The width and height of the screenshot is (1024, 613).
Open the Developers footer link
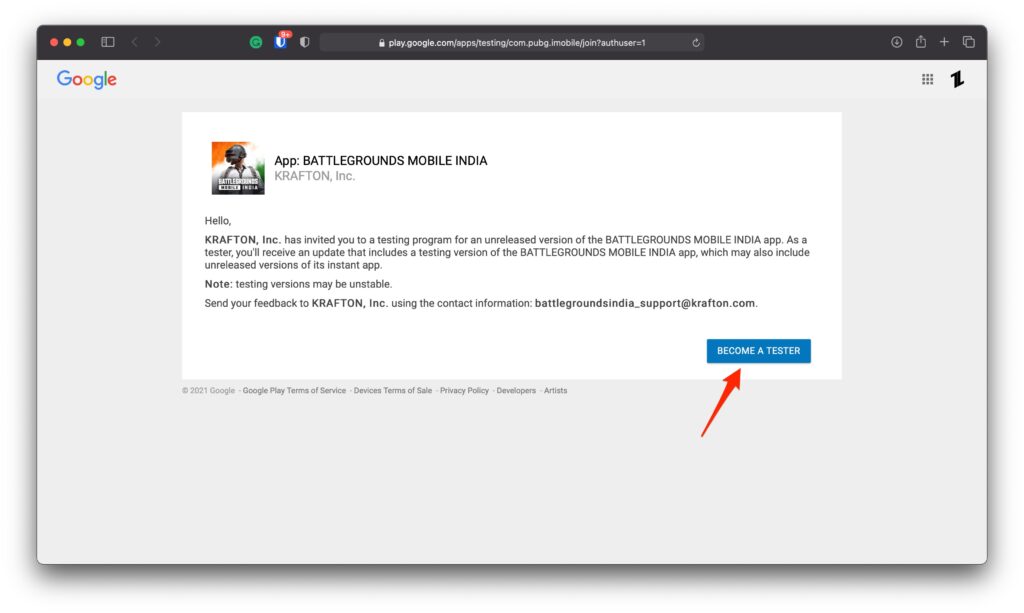pyautogui.click(x=516, y=390)
